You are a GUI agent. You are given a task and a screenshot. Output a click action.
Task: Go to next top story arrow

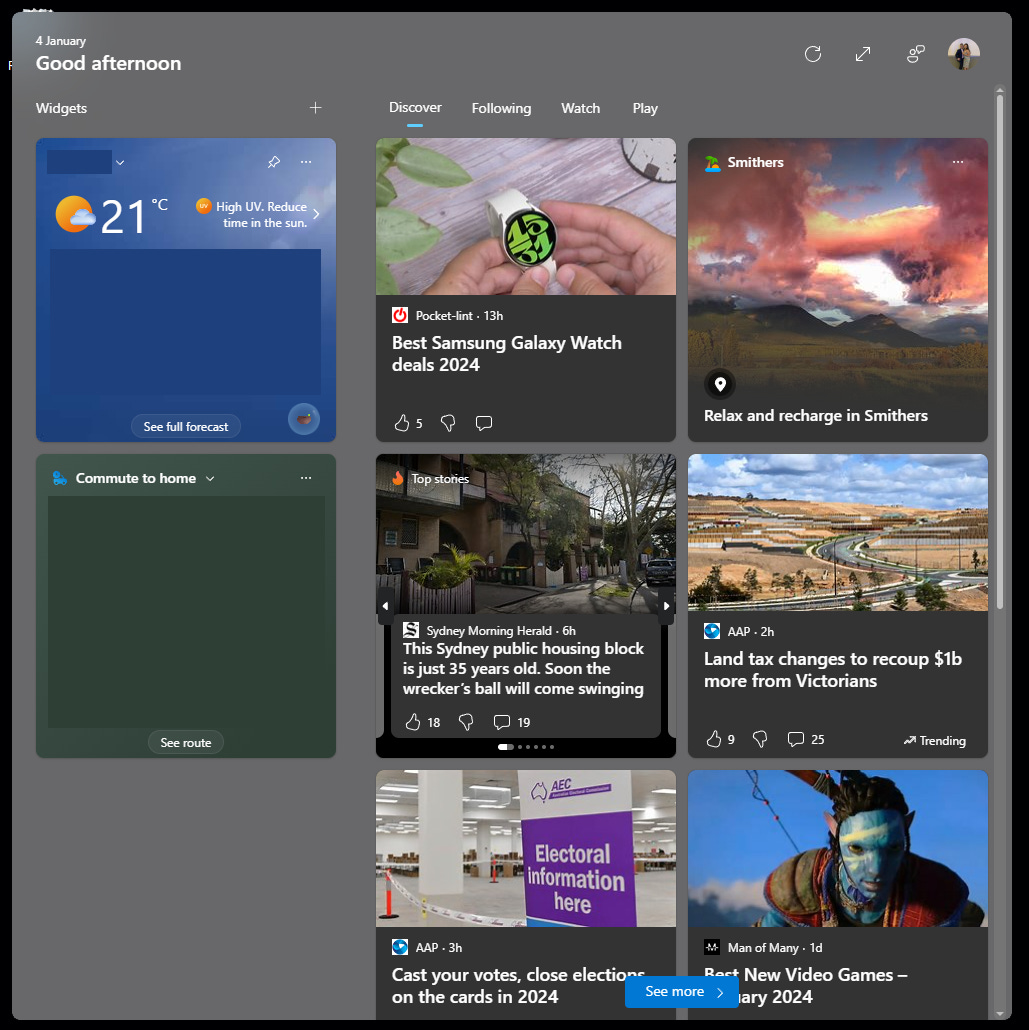666,606
